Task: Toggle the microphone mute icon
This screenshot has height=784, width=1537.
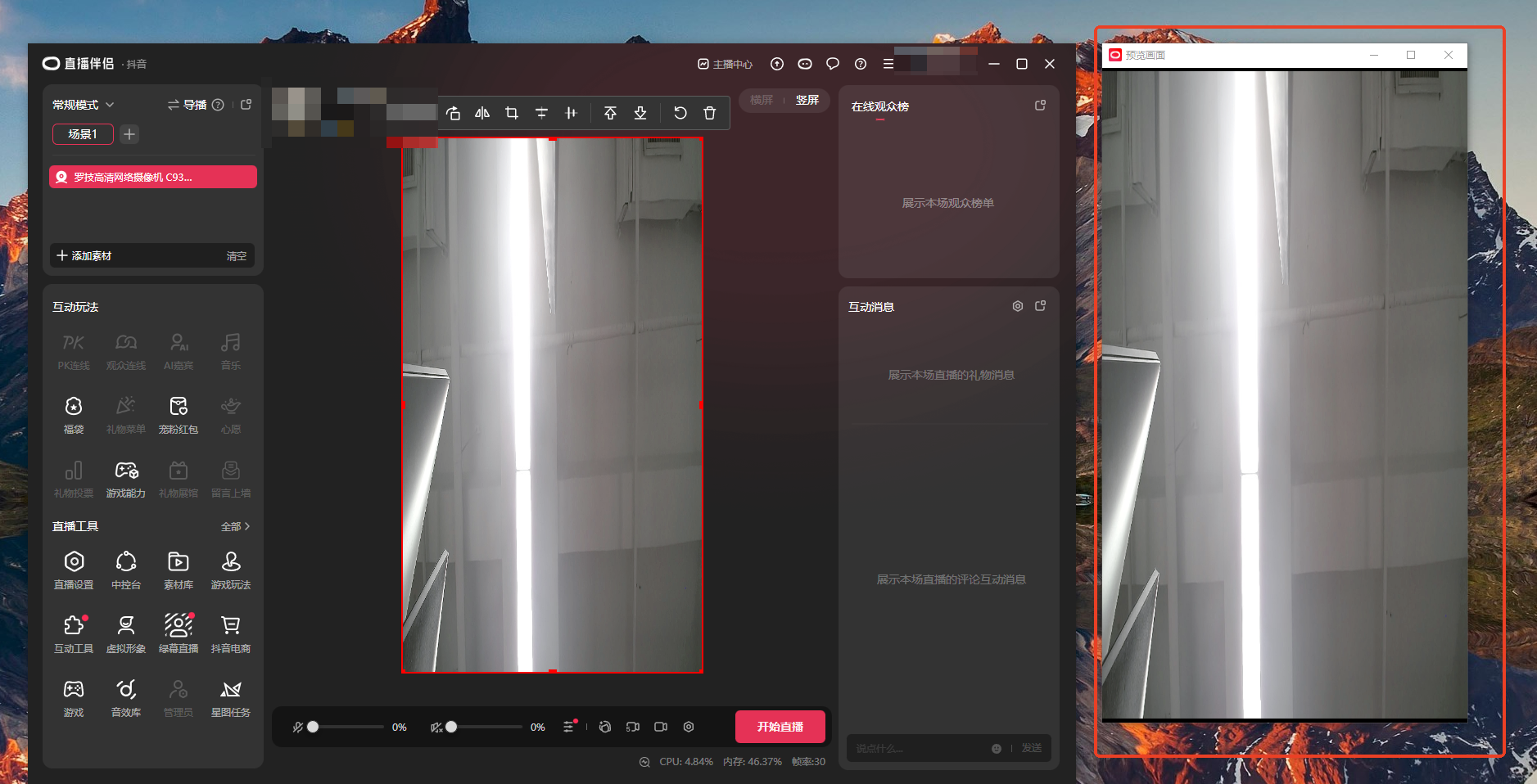Action: click(x=298, y=727)
